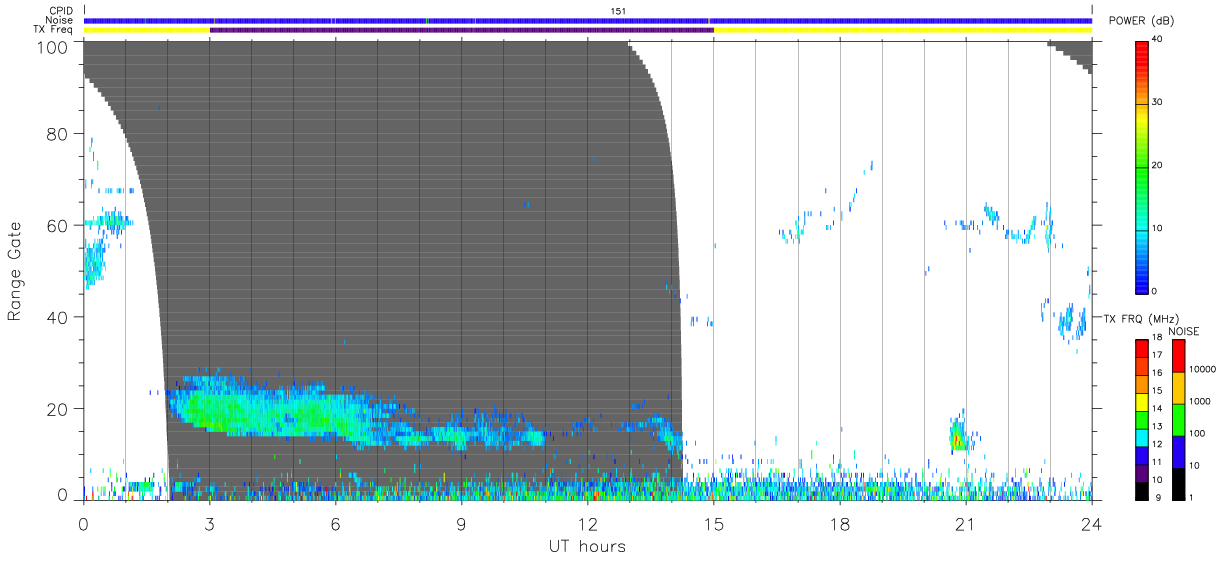1228x567 pixels.
Task: Click the red 18 MHz swatch in TX FRQ legend
Action: [1142, 349]
